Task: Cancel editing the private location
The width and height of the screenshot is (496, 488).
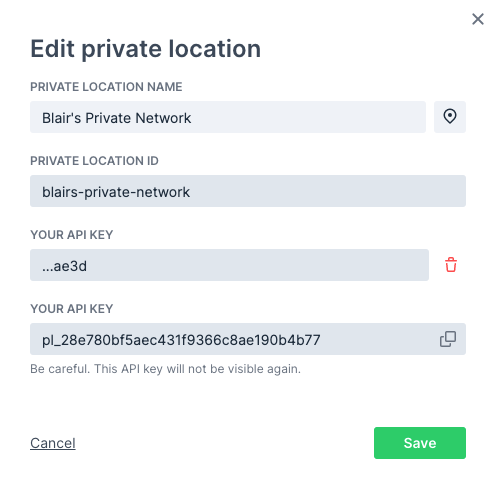Action: tap(53, 443)
